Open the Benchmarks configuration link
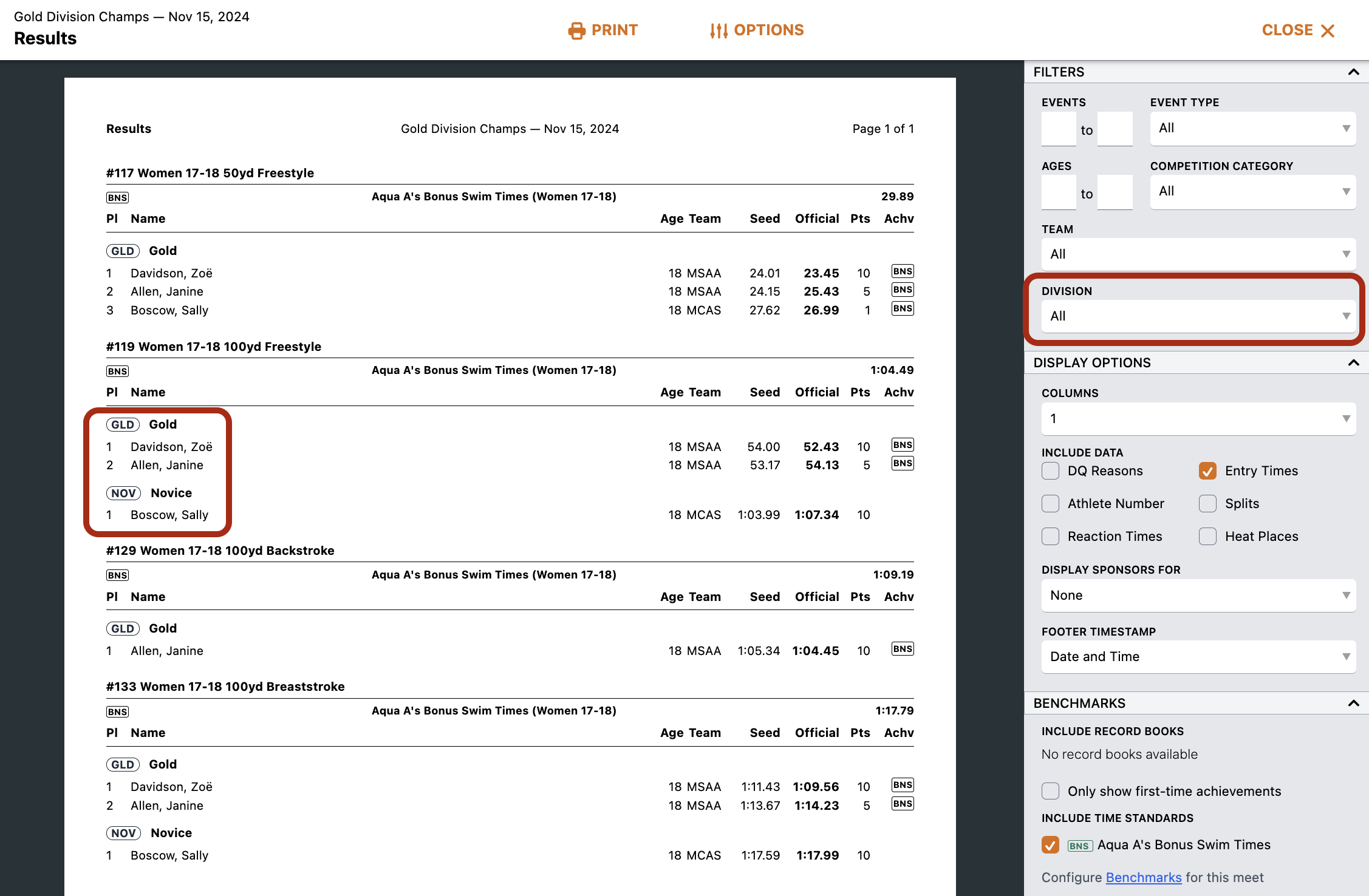Image resolution: width=1369 pixels, height=896 pixels. [x=1143, y=878]
